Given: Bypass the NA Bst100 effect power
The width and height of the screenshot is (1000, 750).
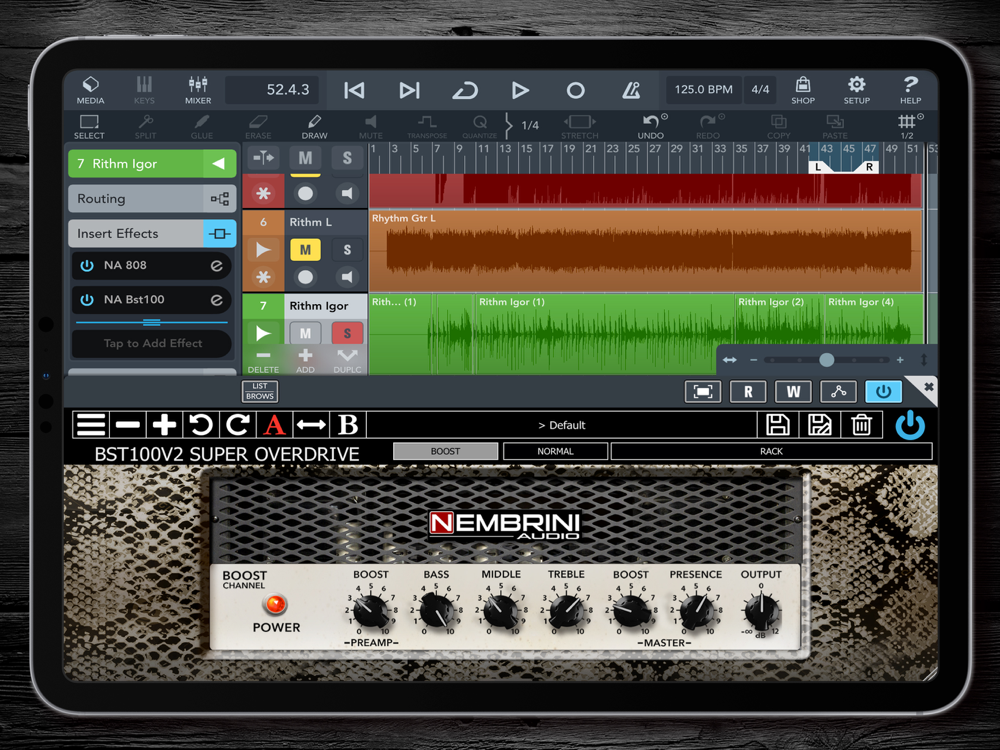Looking at the screenshot, I should click(87, 300).
